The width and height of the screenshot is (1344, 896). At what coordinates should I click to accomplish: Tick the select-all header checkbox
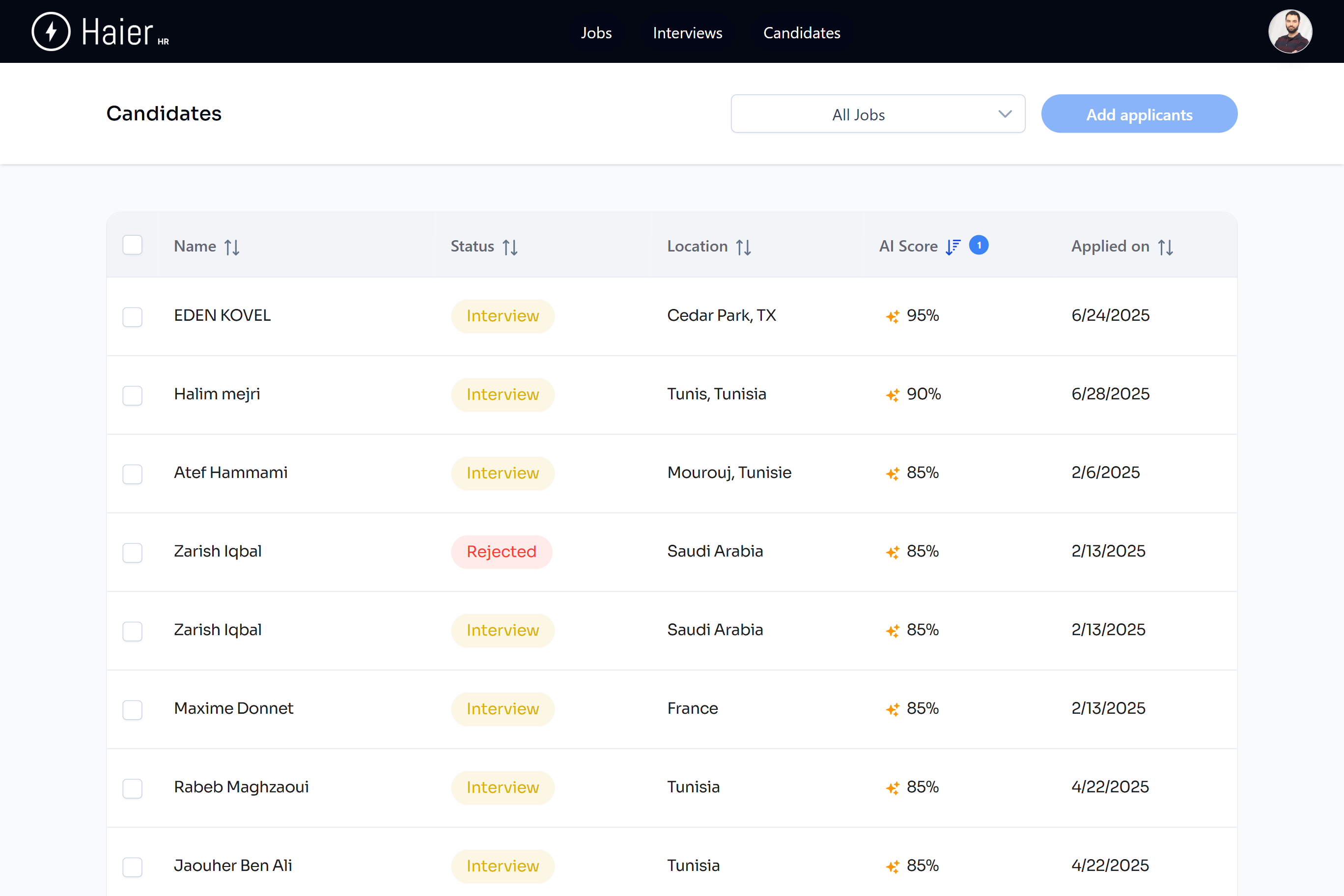coord(132,245)
